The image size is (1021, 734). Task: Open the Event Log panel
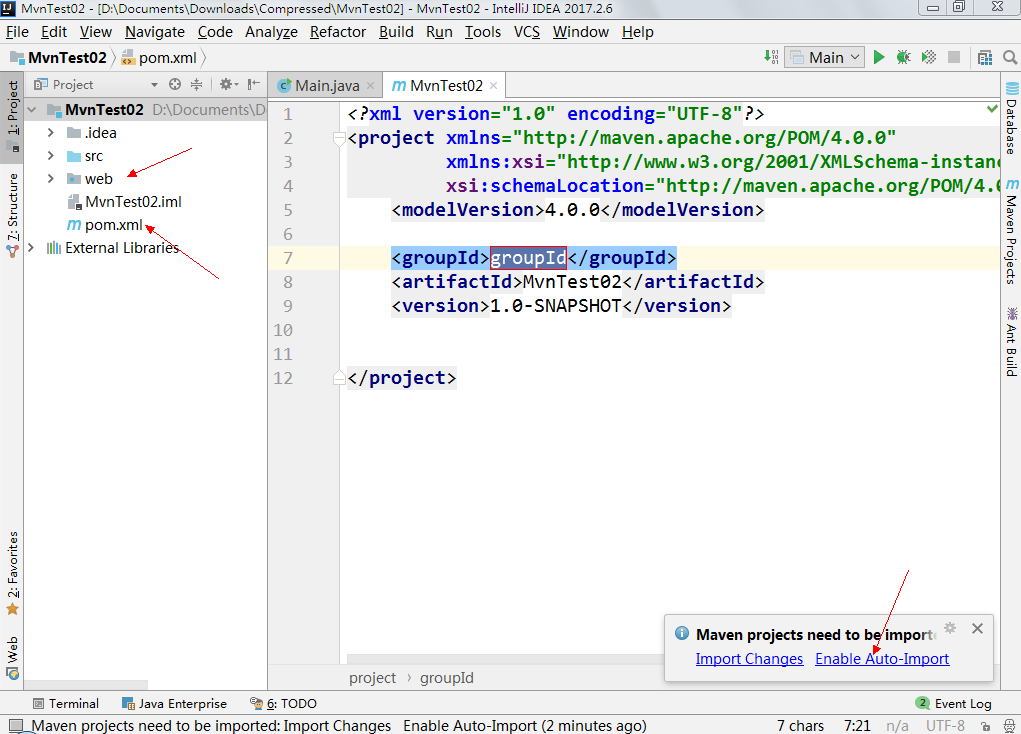954,703
